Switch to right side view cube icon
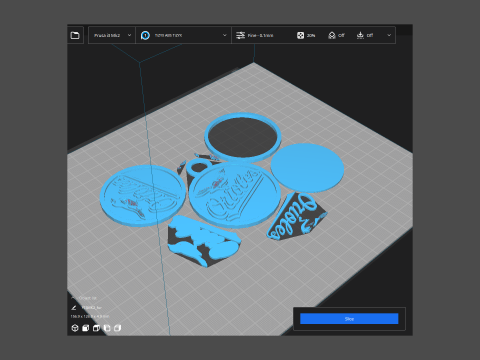 point(117,328)
